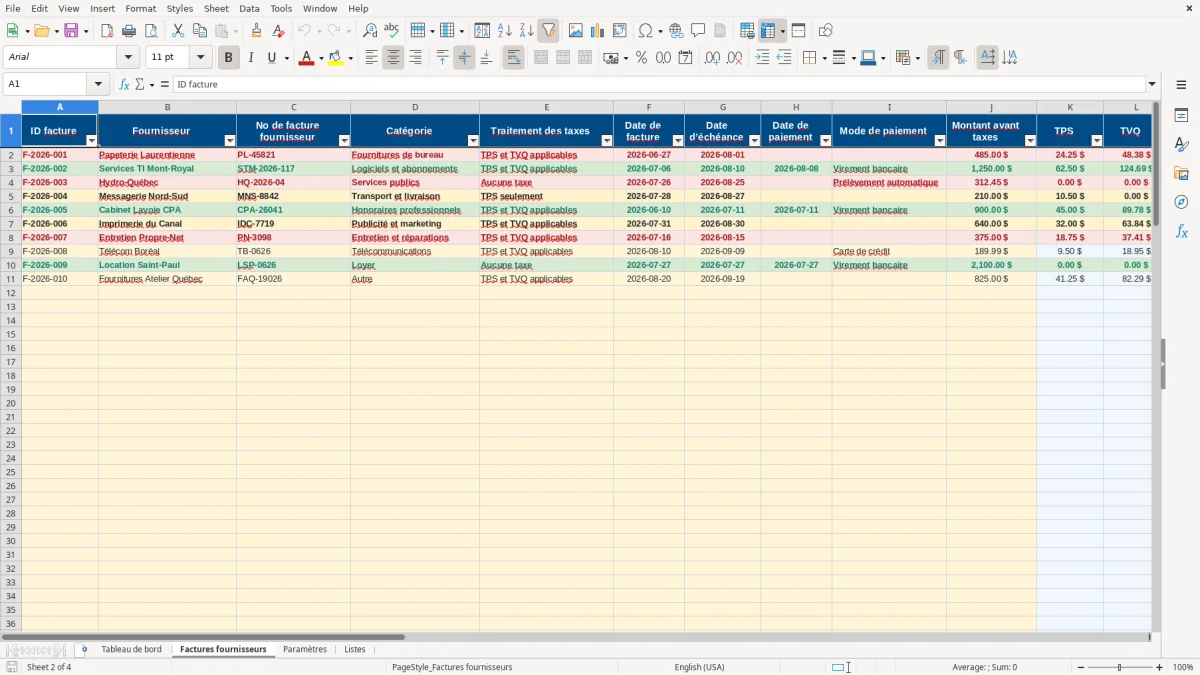Expand the formula bar

point(1152,84)
